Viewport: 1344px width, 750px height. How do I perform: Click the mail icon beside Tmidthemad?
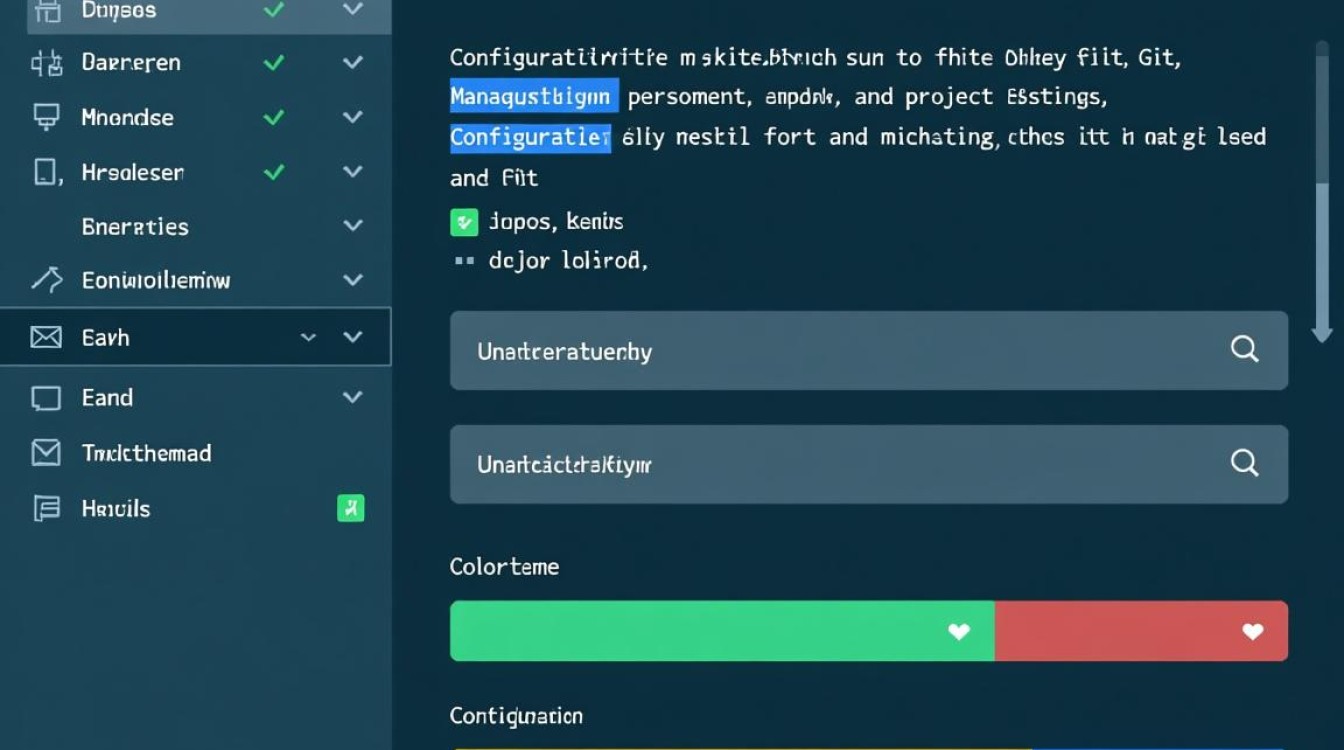(x=46, y=453)
